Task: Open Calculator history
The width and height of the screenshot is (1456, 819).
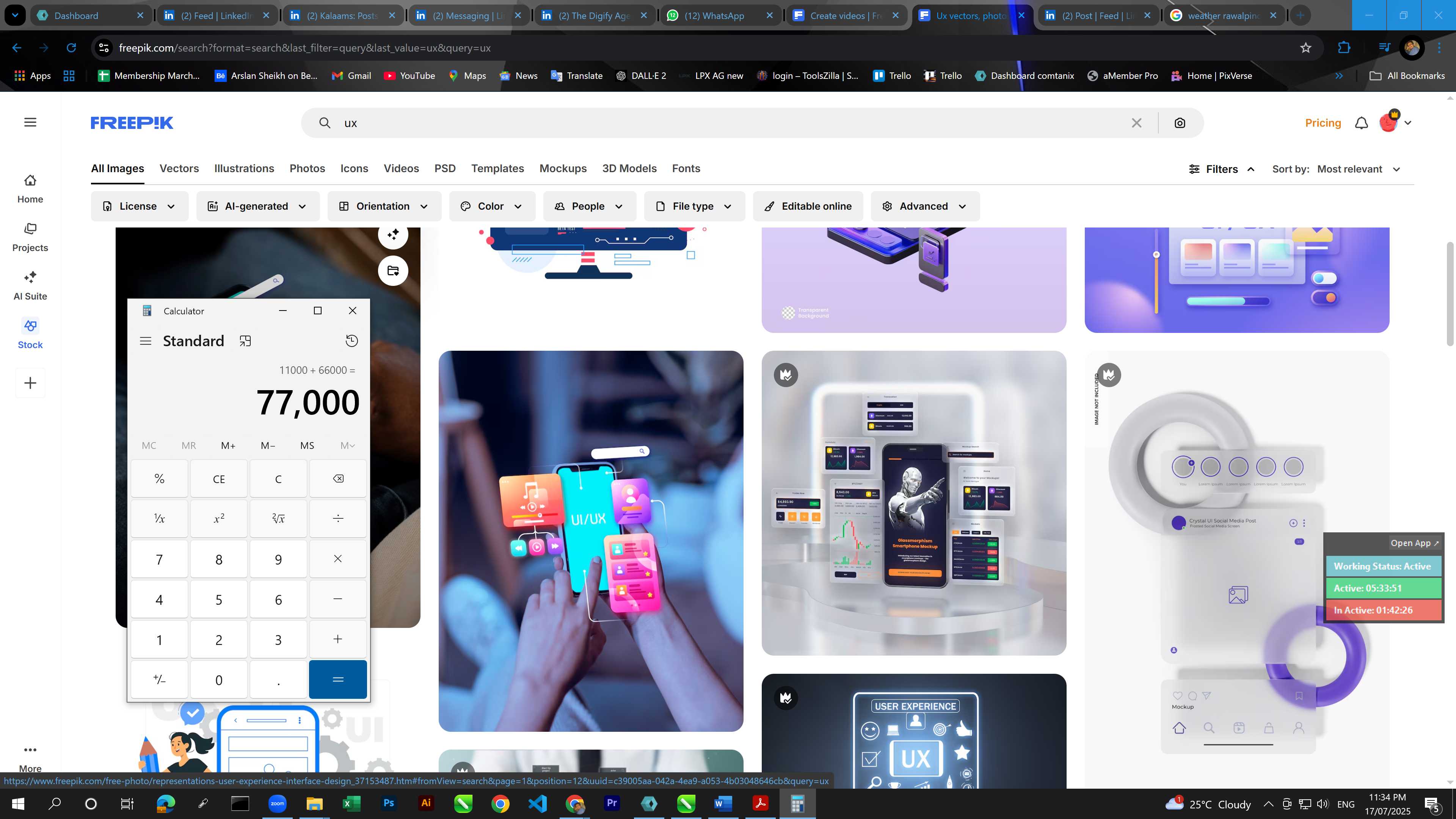Action: (x=351, y=341)
